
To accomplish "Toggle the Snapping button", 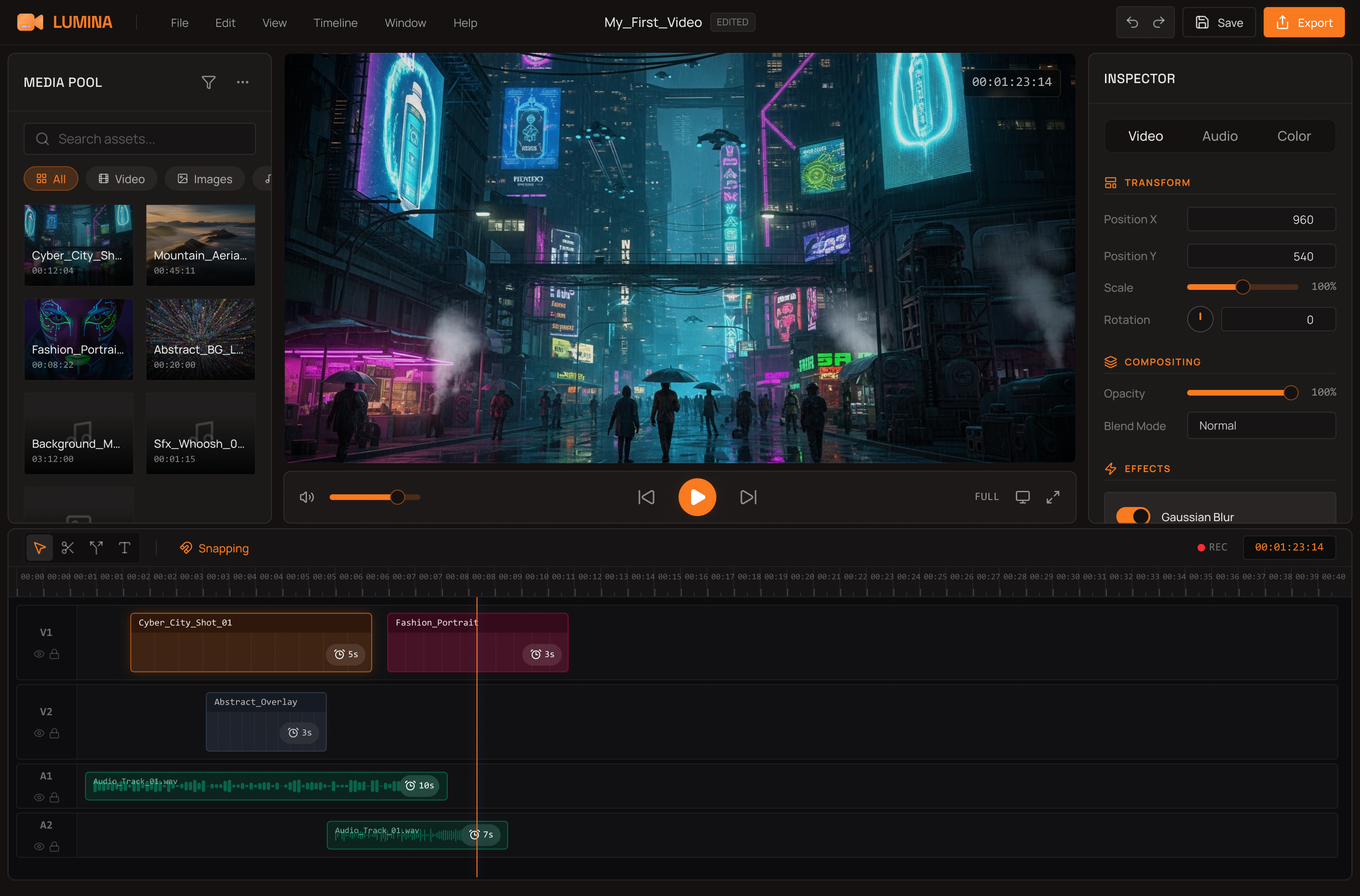I will (214, 548).
